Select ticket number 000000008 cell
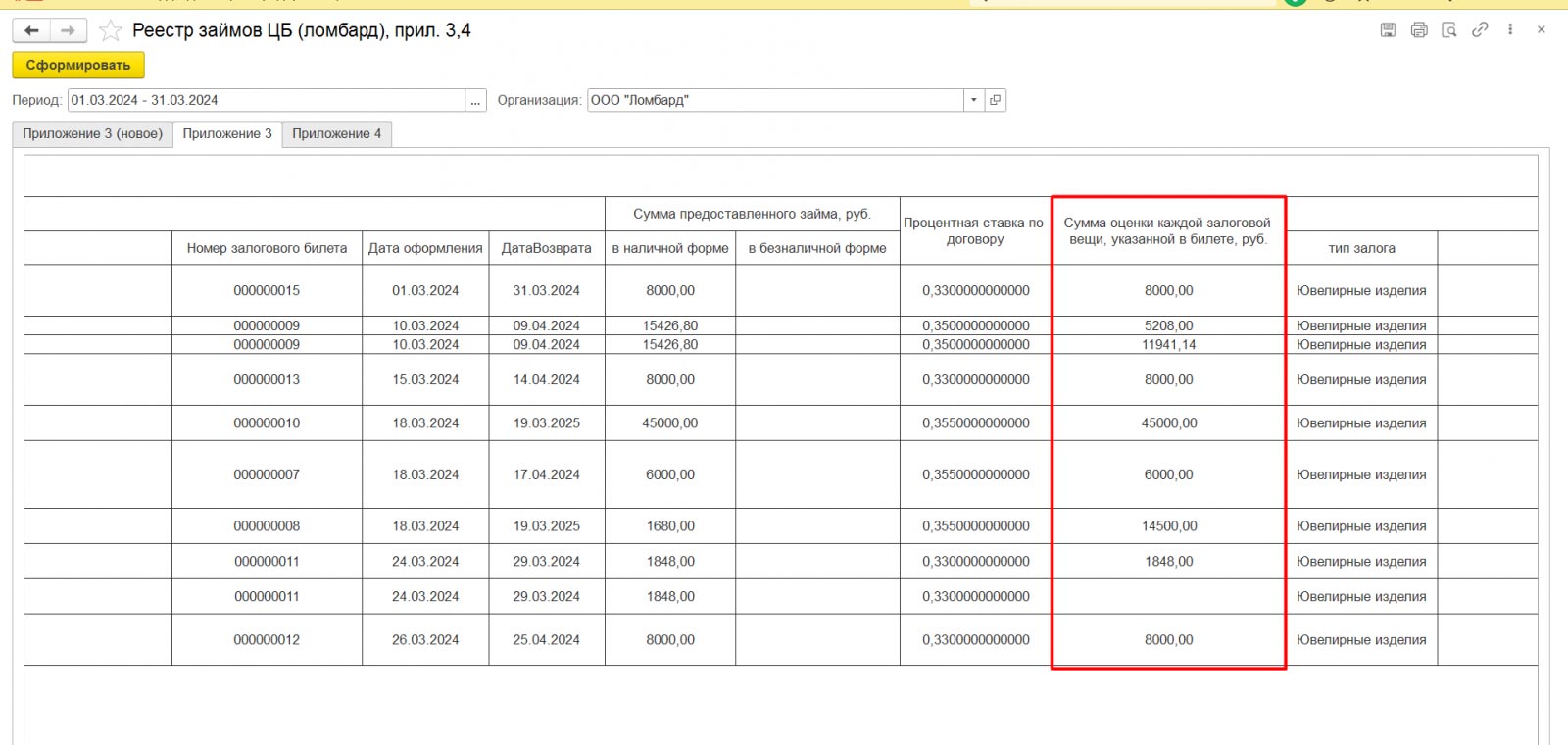Viewport: 1568px width, 745px height. (x=267, y=526)
